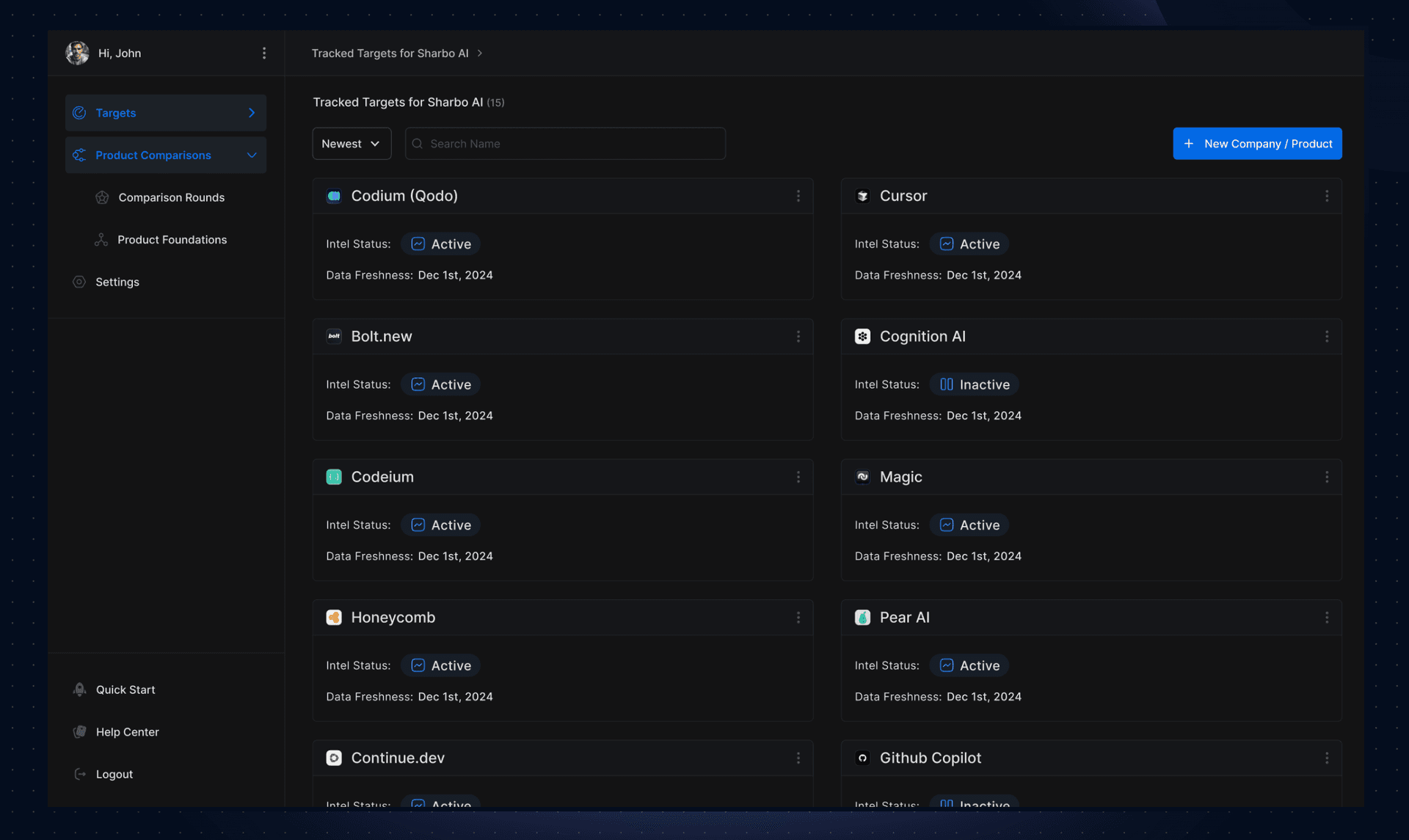This screenshot has width=1409, height=840.
Task: Open options menu for Cursor card
Action: point(1327,196)
